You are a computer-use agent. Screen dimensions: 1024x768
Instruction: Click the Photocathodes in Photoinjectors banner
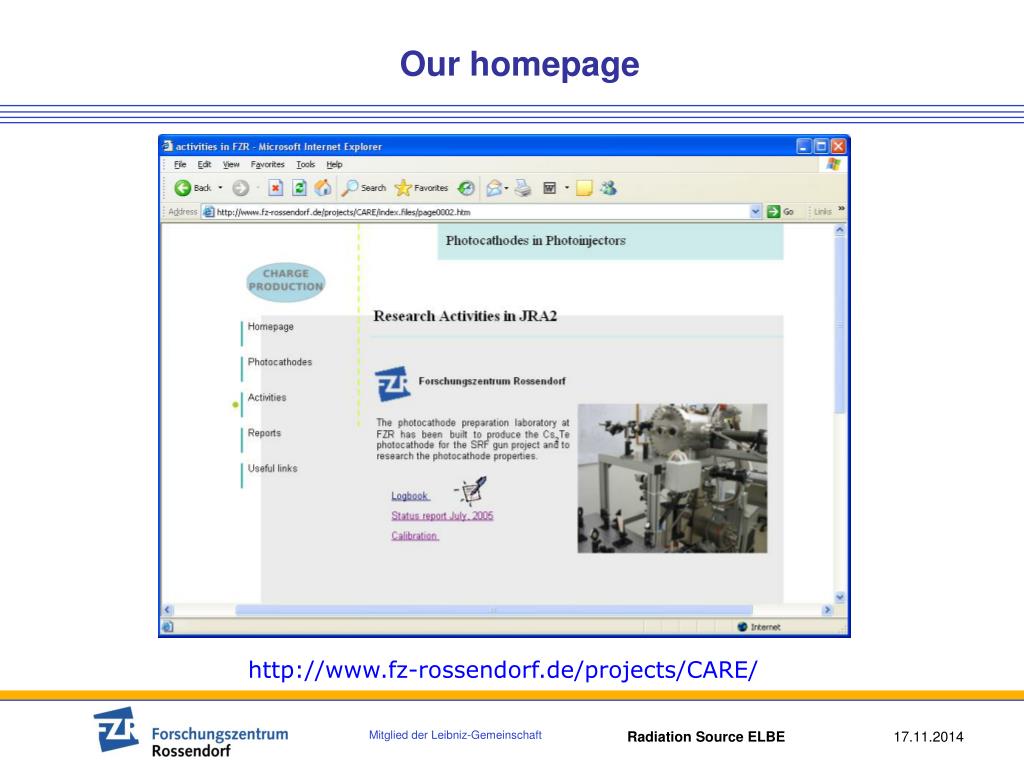pos(610,242)
